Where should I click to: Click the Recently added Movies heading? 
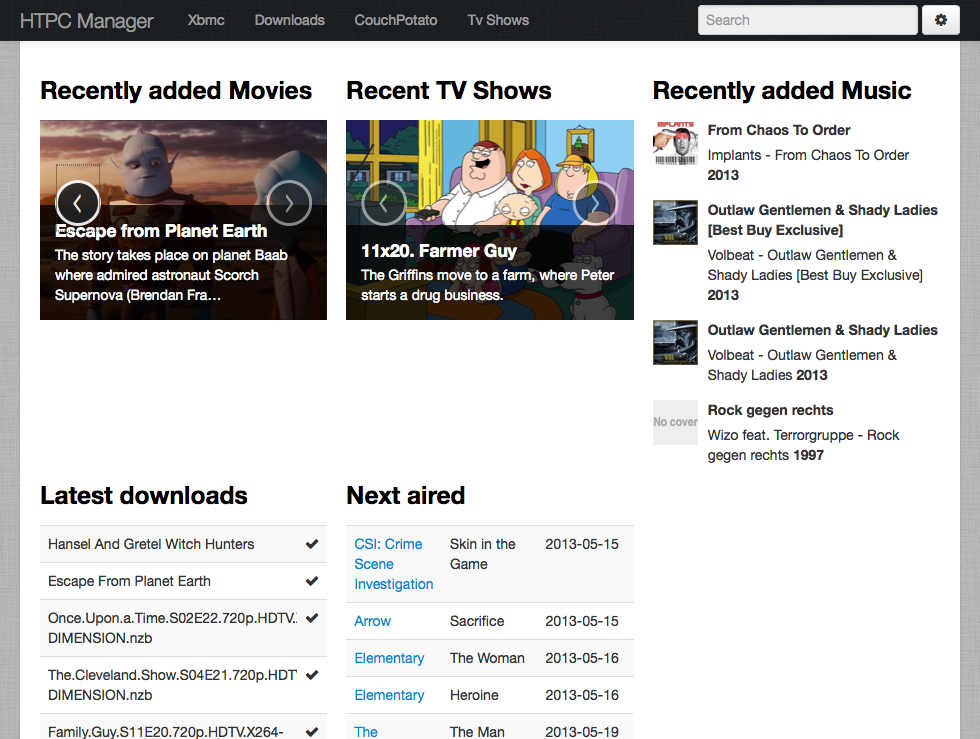tap(176, 91)
